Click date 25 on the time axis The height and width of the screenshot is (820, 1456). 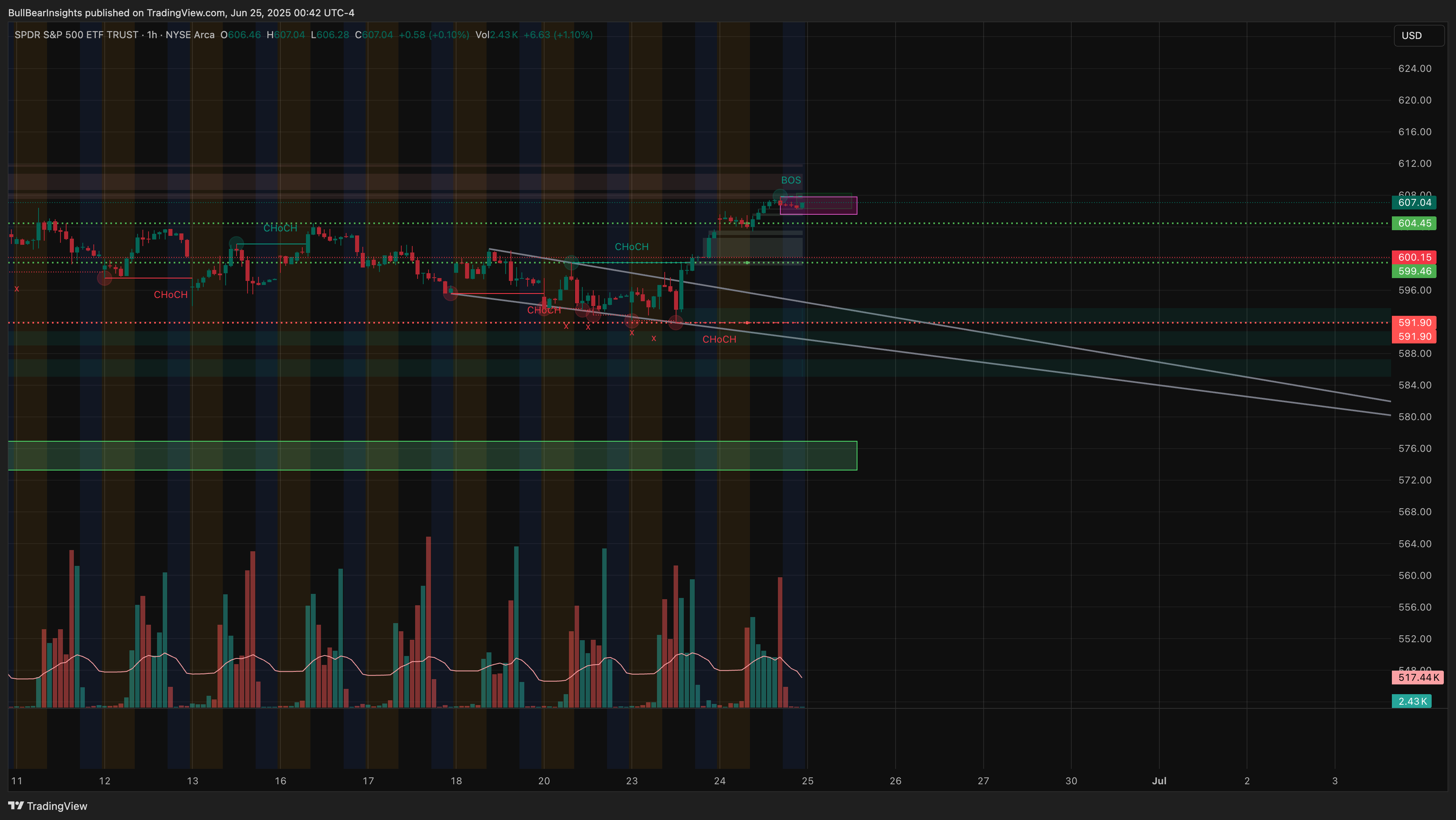pos(808,781)
